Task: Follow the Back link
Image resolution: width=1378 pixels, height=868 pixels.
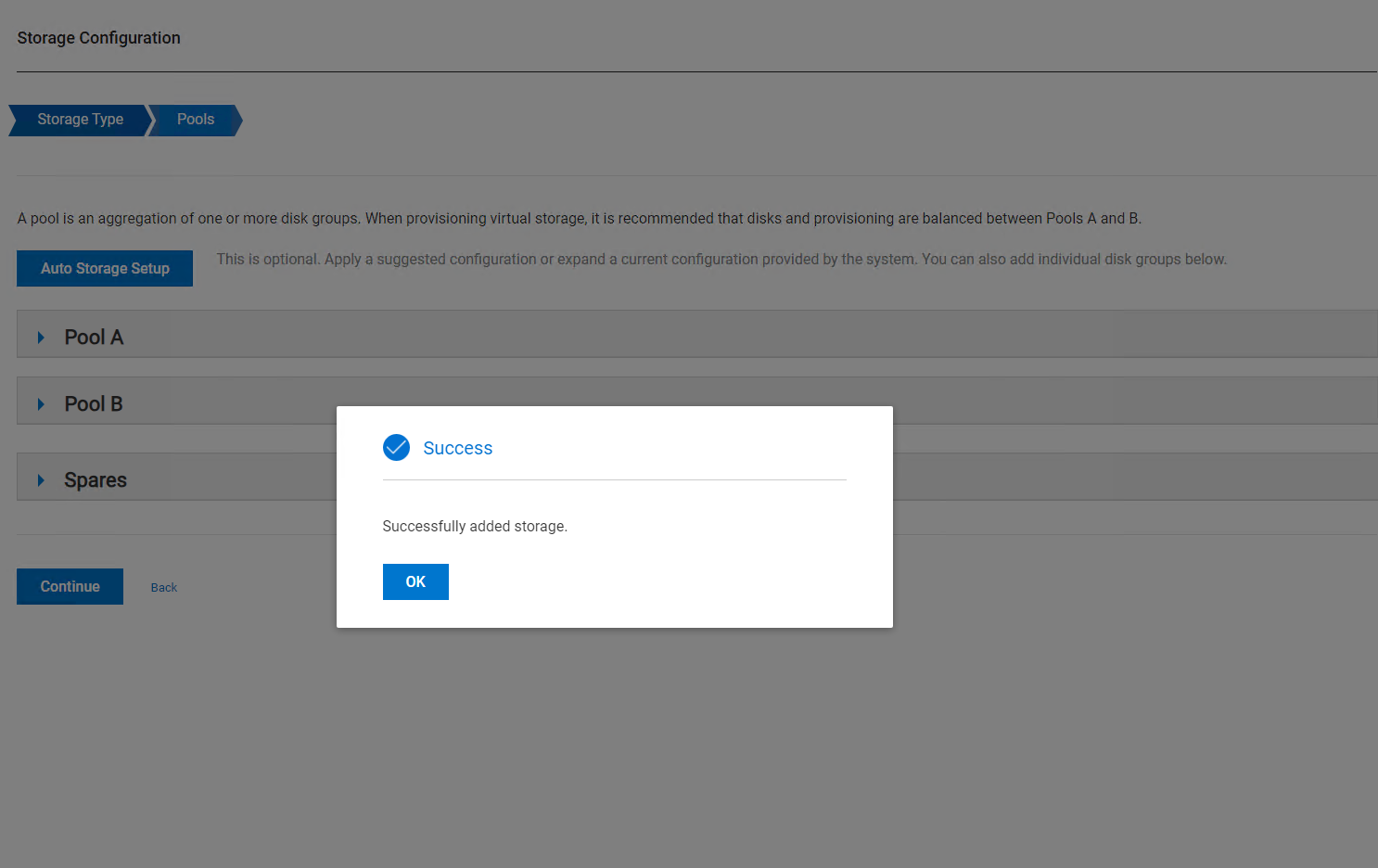Action: click(164, 588)
